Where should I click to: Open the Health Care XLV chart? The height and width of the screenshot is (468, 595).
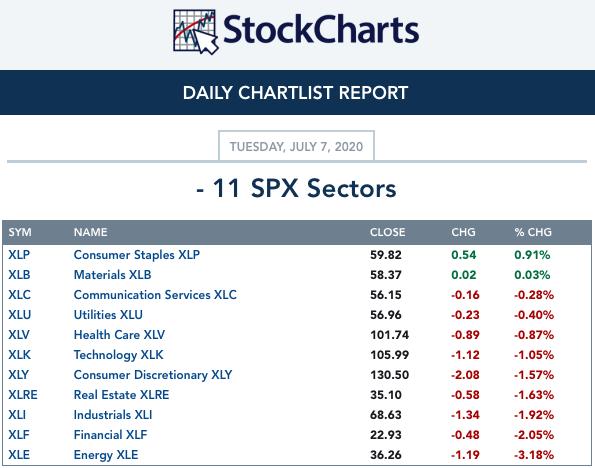click(119, 335)
